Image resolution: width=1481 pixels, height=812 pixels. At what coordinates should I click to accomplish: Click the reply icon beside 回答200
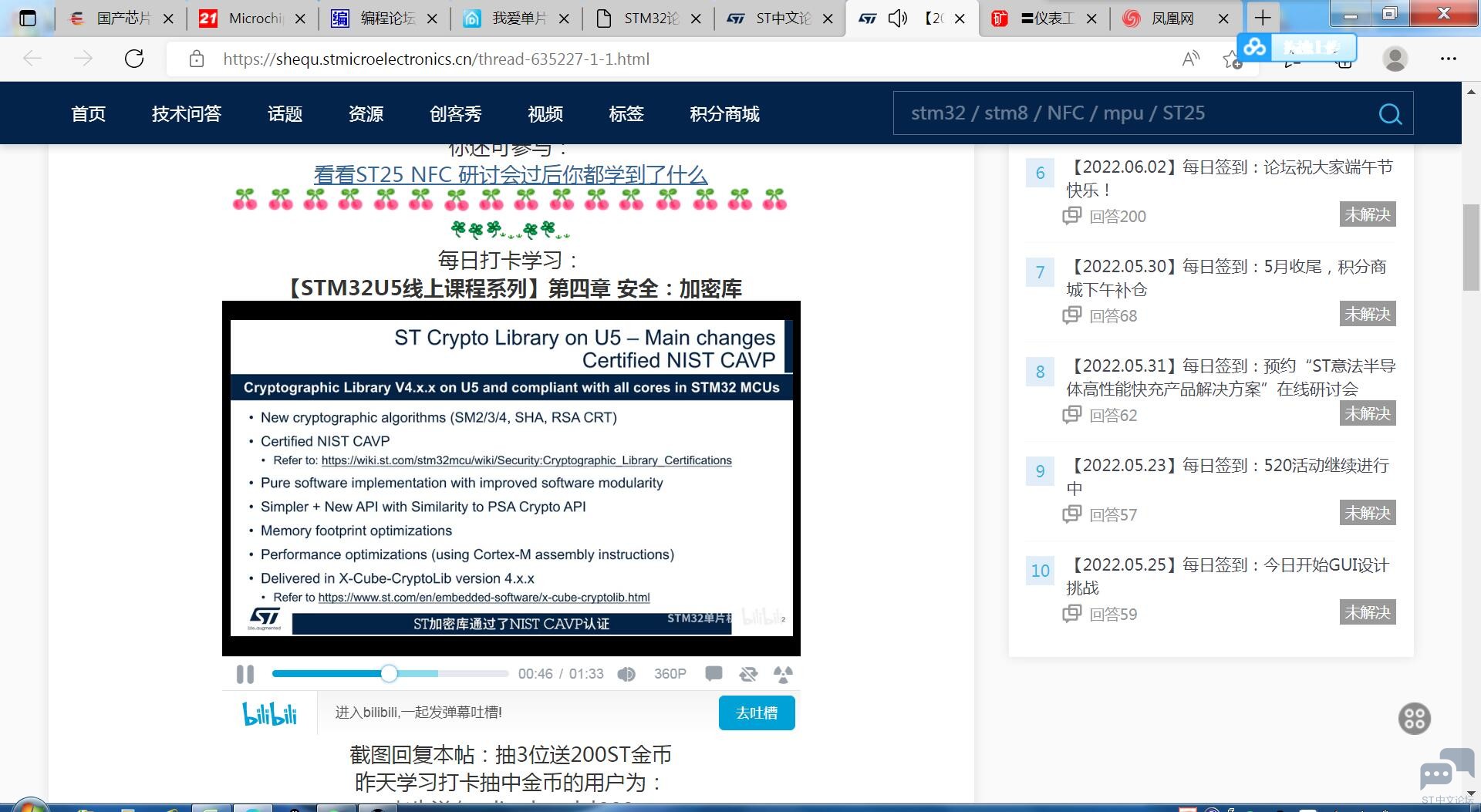[1071, 216]
